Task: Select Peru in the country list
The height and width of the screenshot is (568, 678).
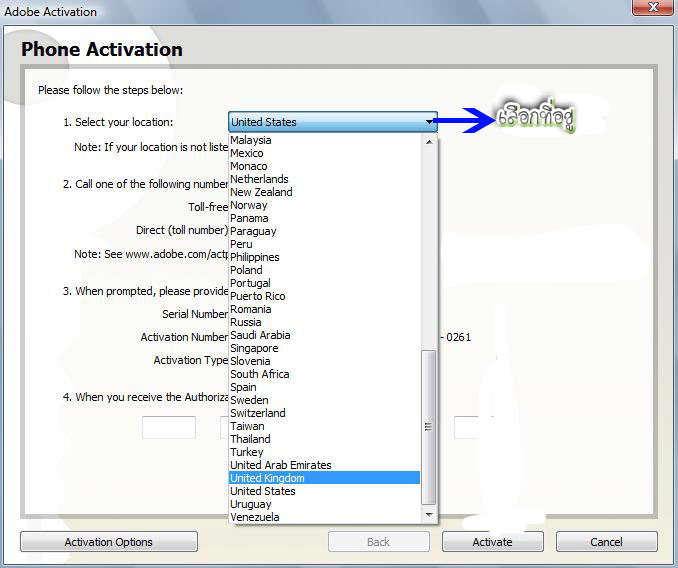Action: [x=325, y=244]
